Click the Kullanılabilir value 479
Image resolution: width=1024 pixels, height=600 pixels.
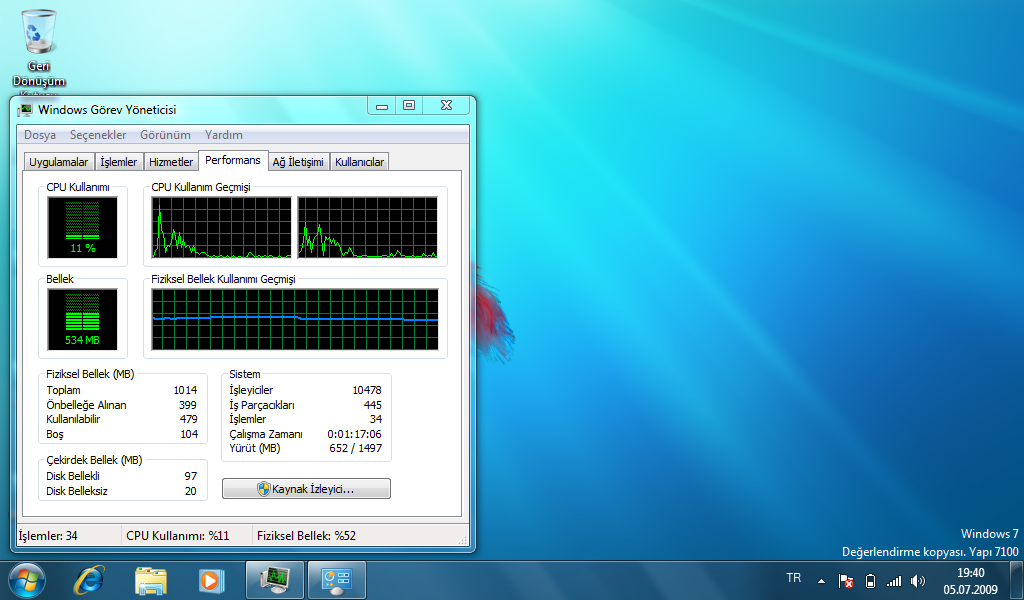click(188, 419)
